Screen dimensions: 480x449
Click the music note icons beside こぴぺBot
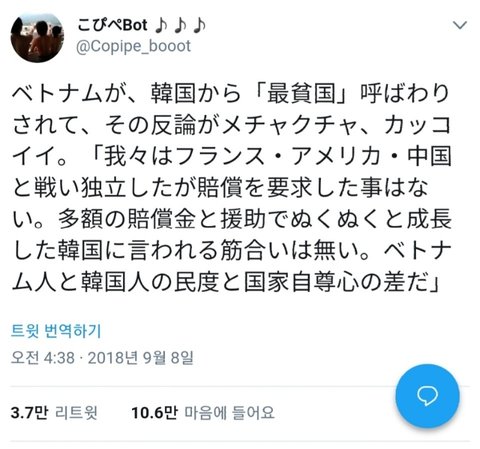tap(180, 26)
